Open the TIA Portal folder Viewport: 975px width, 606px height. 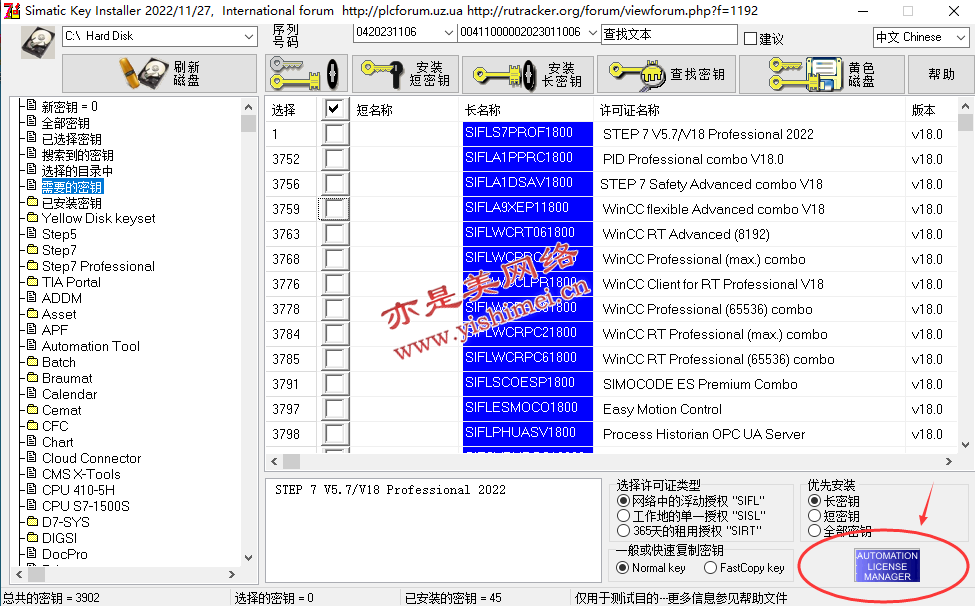tap(71, 282)
